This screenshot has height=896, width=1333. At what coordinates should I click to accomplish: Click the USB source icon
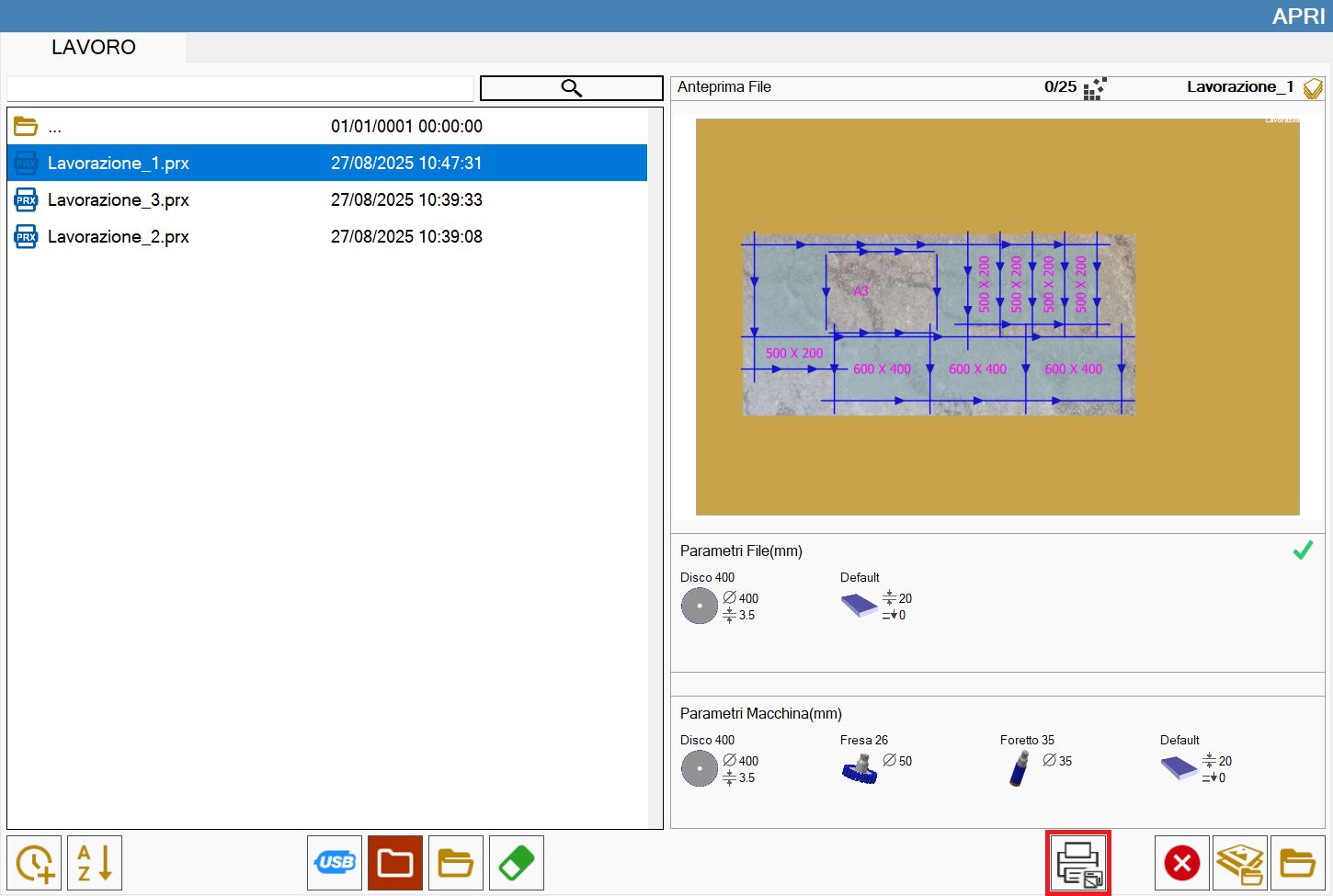tap(335, 863)
